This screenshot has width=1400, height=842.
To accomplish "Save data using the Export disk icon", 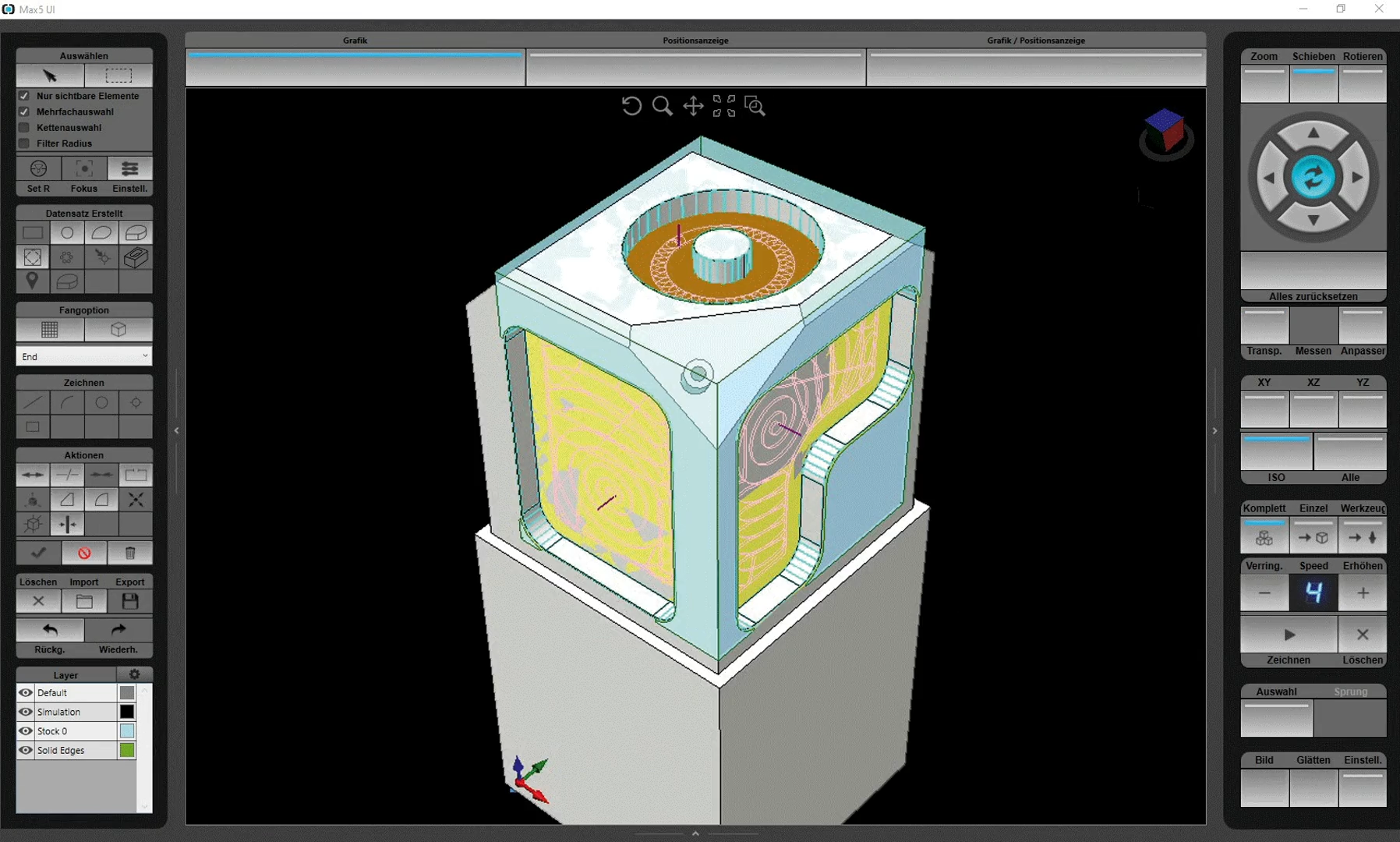I will coord(129,601).
